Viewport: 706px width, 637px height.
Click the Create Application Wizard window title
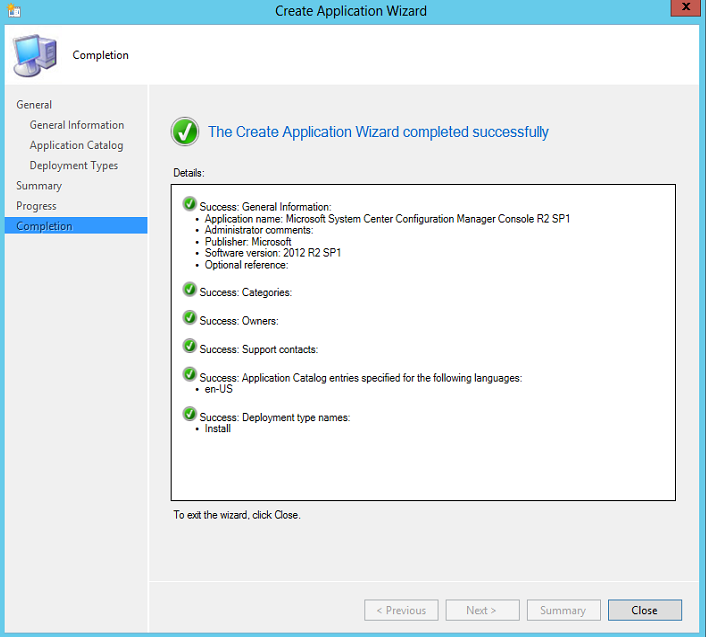[x=351, y=11]
